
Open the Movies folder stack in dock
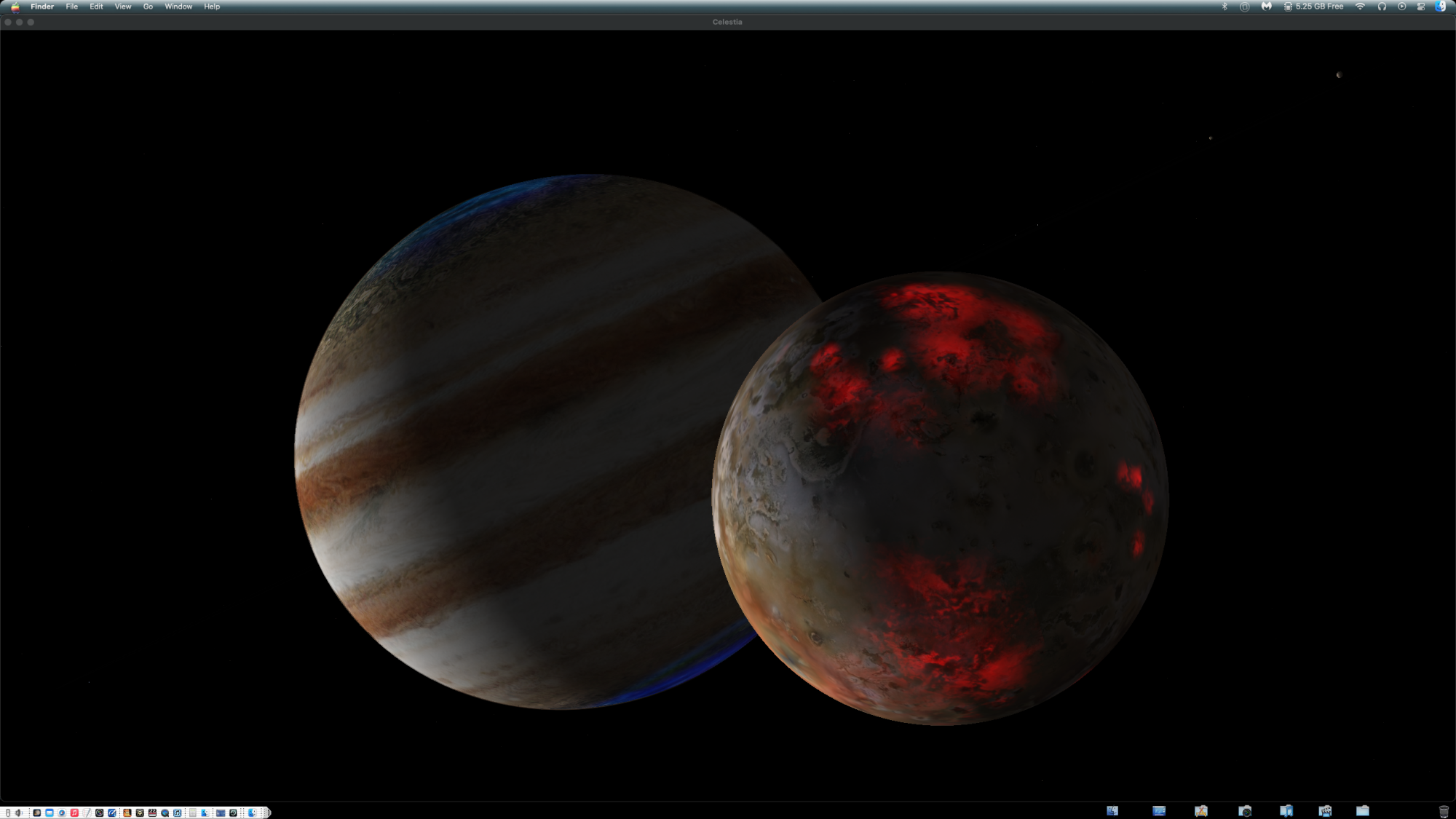(x=1325, y=811)
